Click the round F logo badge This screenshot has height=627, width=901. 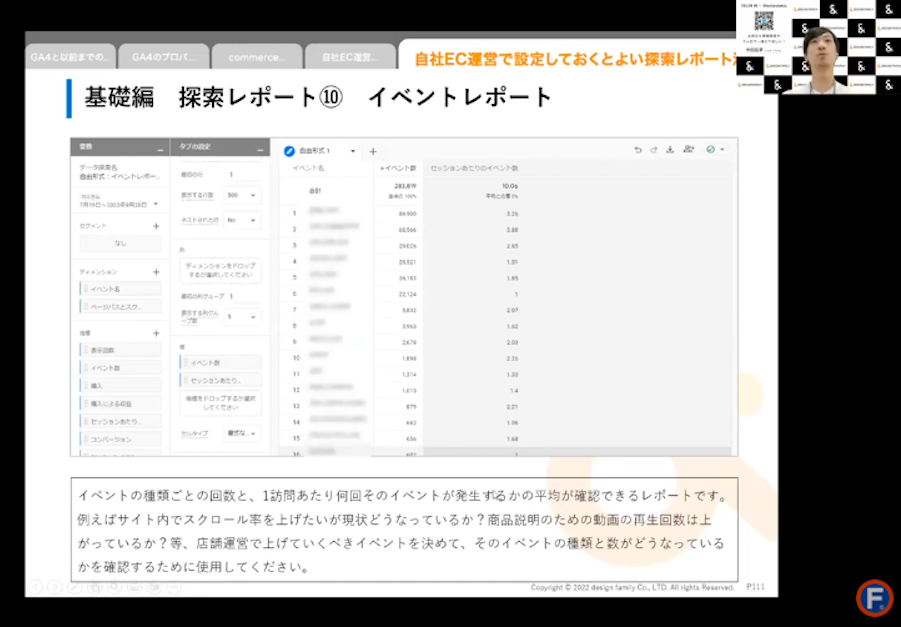[875, 598]
